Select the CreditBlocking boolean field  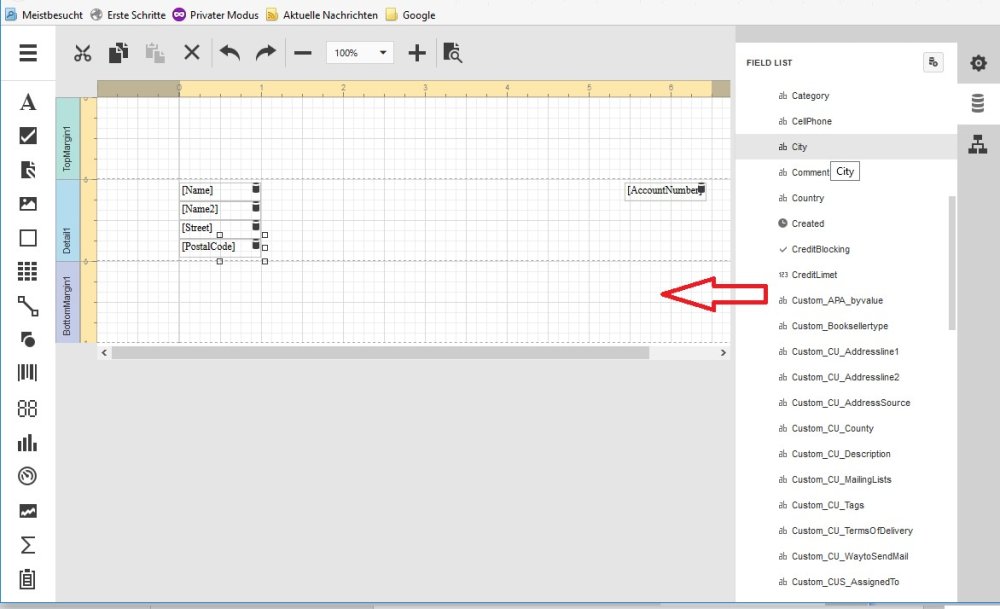click(x=846, y=249)
